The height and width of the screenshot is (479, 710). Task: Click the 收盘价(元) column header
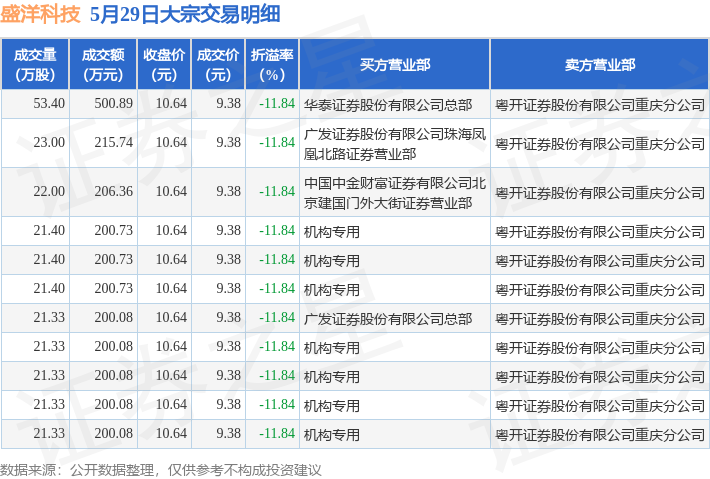pos(164,64)
